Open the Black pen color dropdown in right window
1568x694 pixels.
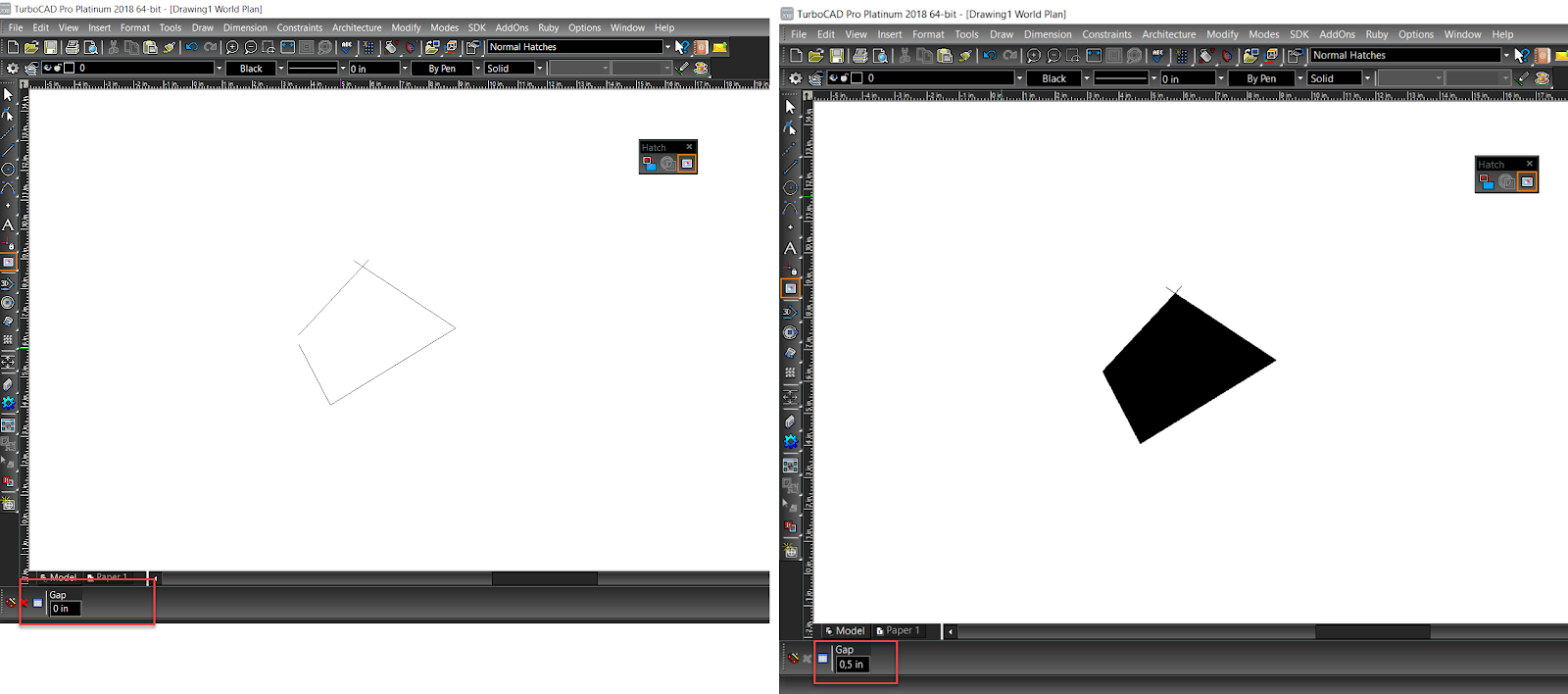pos(1061,78)
